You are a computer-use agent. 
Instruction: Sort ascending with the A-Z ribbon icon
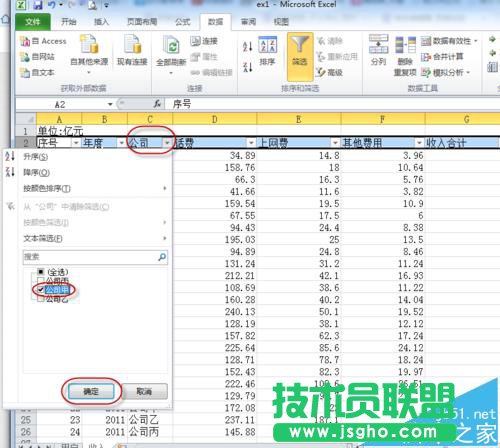pyautogui.click(x=248, y=47)
